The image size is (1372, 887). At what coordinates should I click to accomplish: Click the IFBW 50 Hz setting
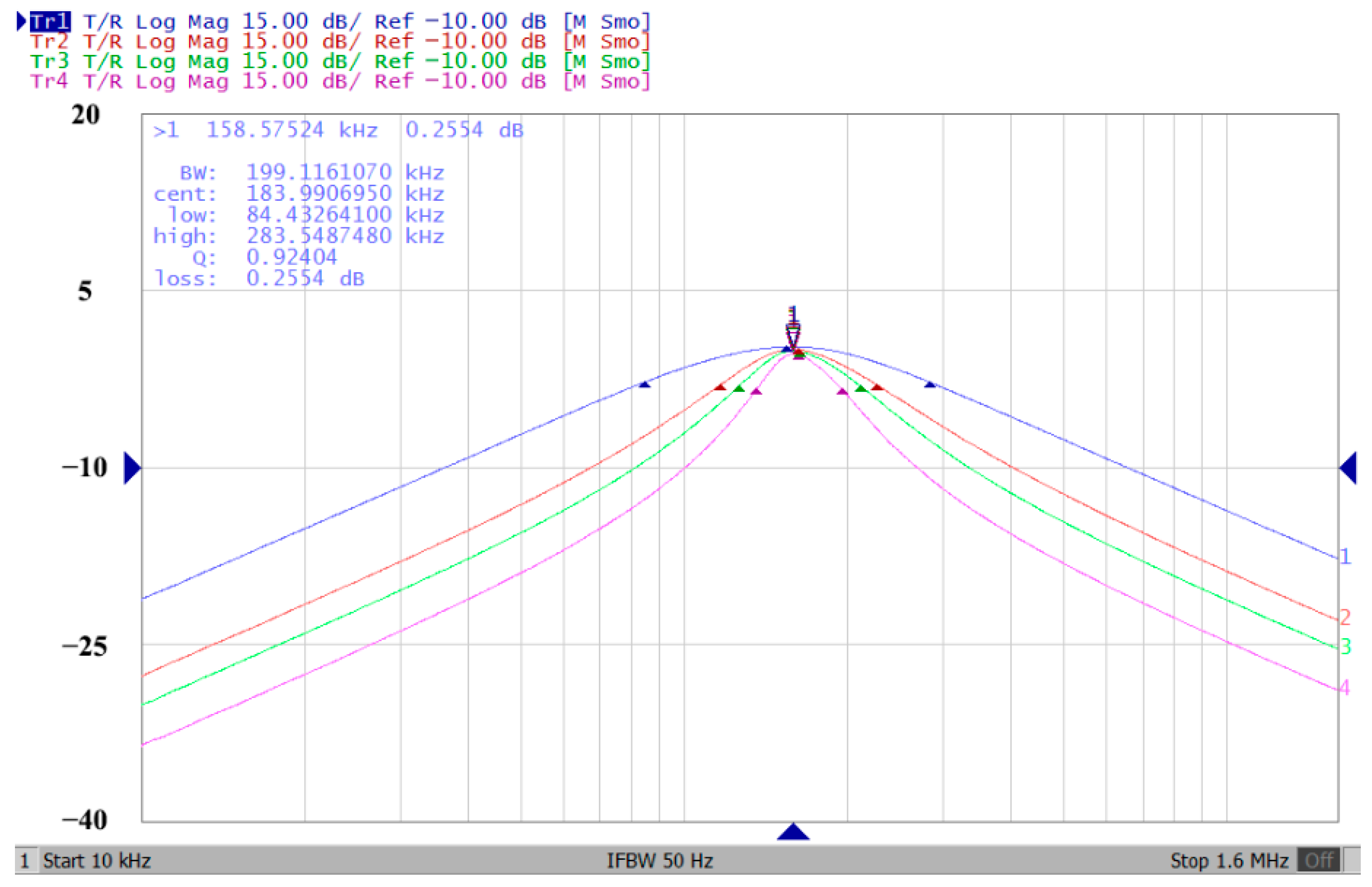(659, 860)
